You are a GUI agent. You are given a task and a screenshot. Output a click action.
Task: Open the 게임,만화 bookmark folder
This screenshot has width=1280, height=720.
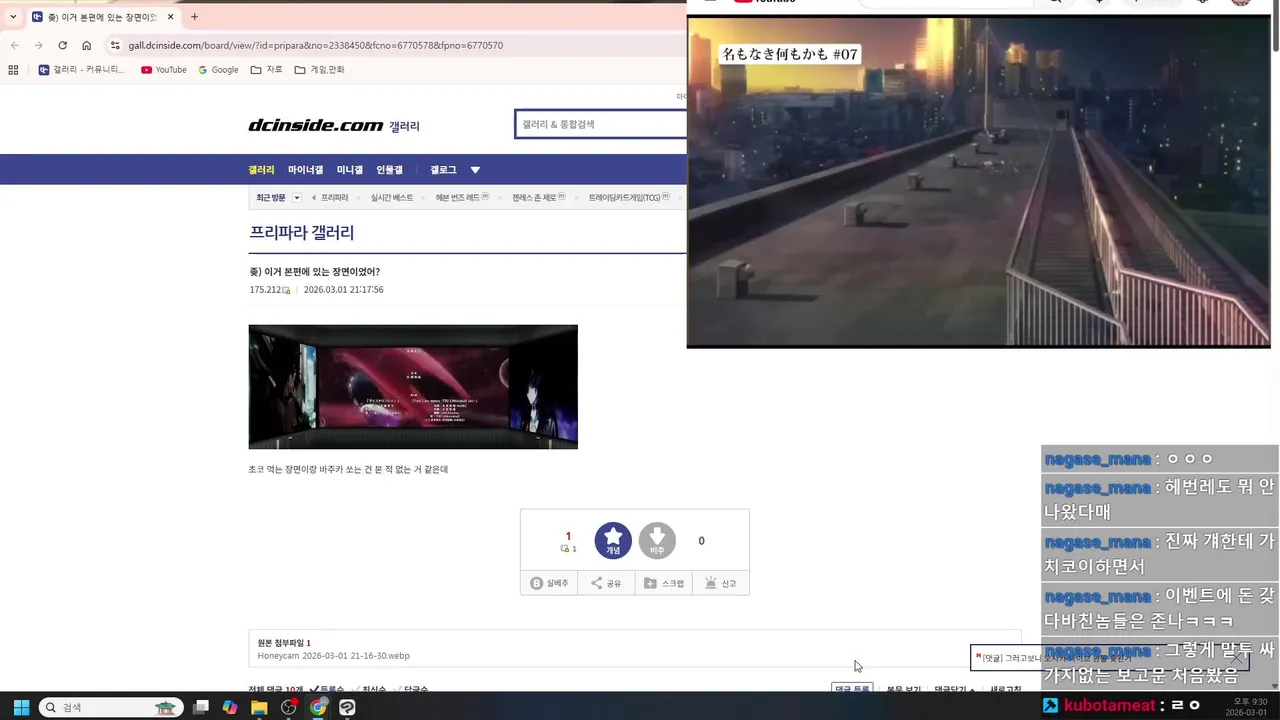tap(320, 70)
